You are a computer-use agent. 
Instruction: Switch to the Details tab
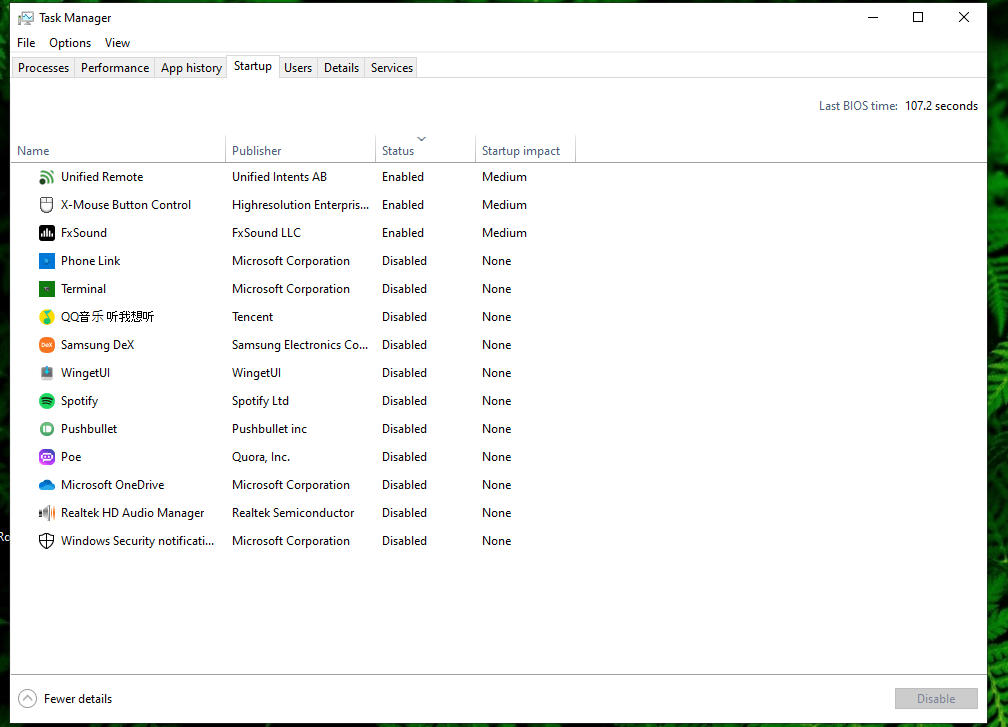coord(341,67)
